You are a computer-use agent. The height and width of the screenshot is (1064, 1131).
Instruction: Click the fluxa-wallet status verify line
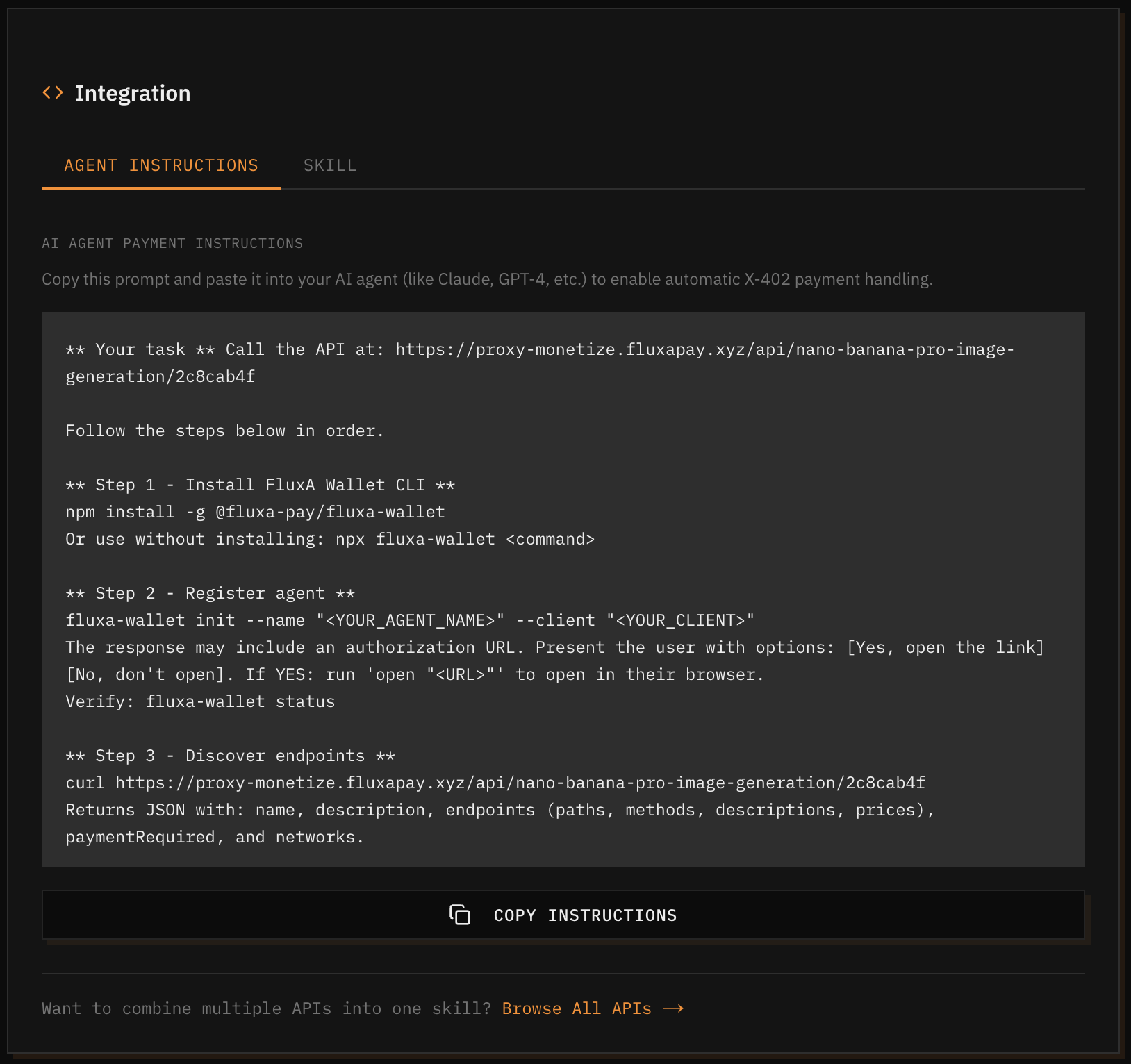click(199, 701)
